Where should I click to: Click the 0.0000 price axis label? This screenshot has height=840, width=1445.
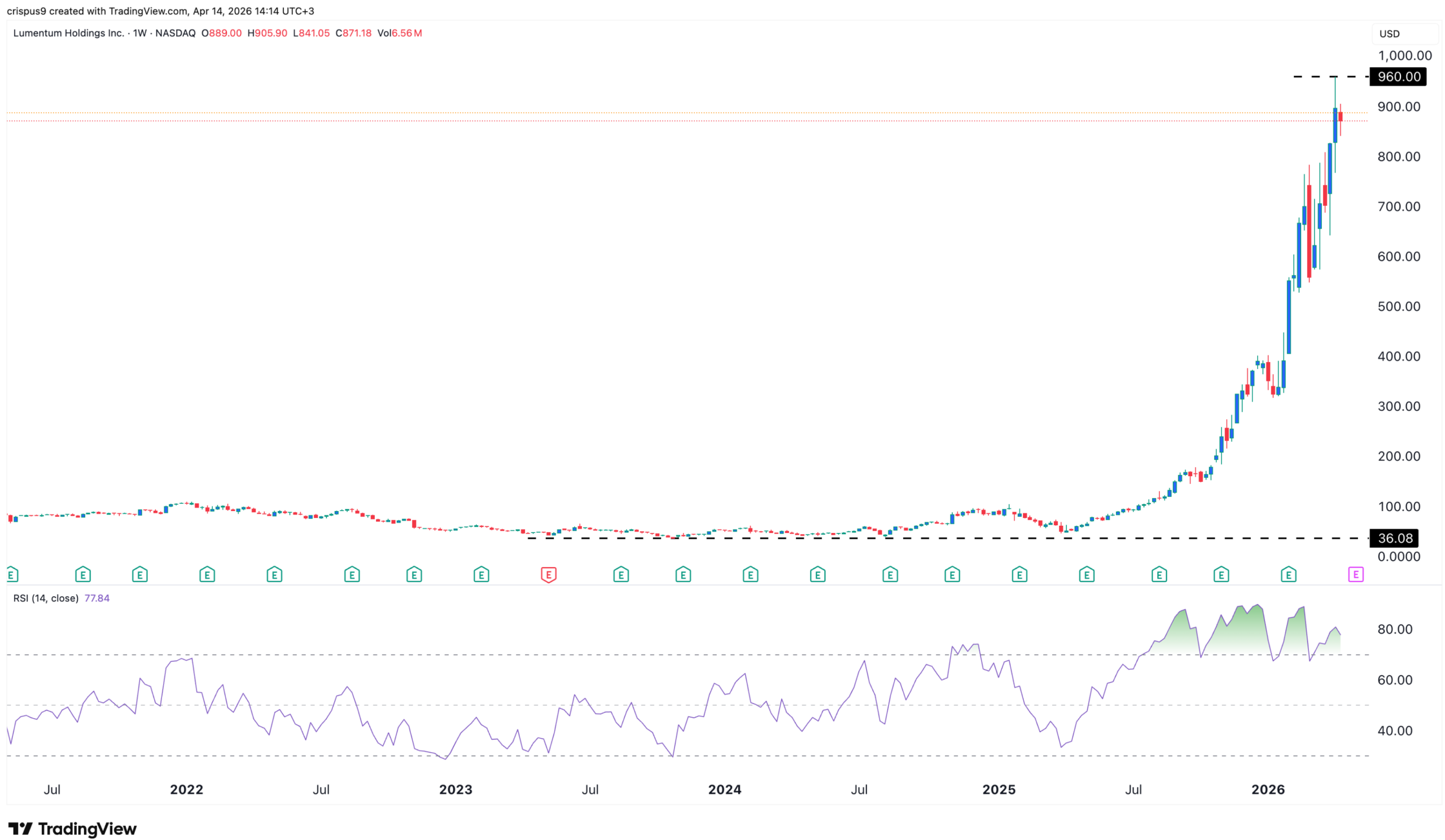1399,556
